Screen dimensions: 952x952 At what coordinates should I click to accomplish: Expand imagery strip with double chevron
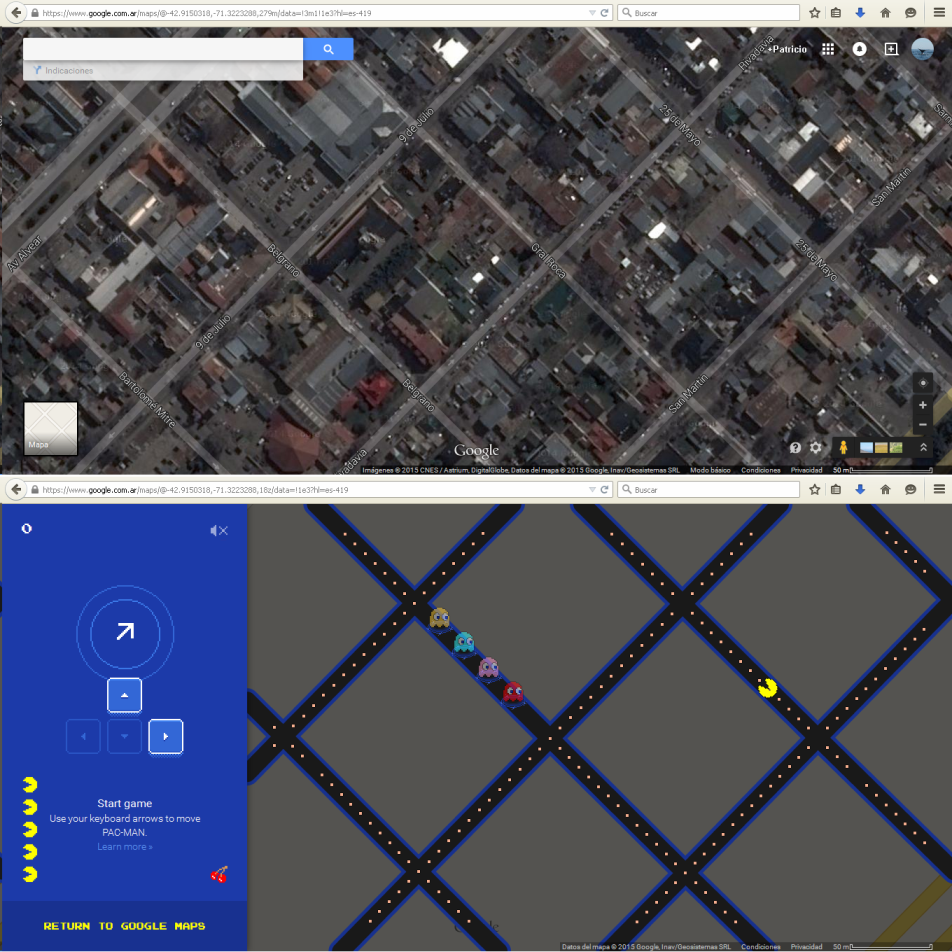(x=923, y=447)
